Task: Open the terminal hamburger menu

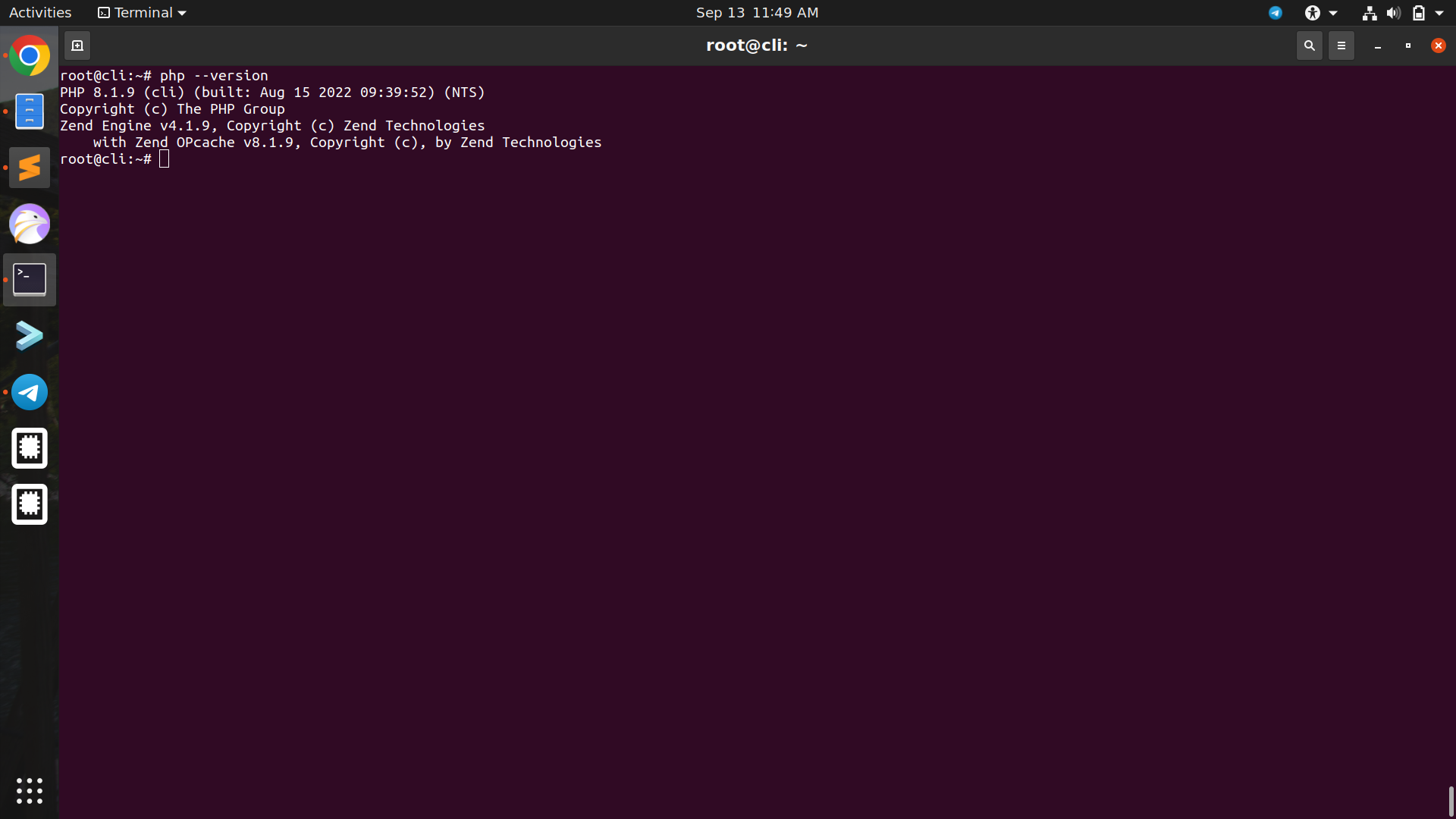Action: coord(1341,45)
